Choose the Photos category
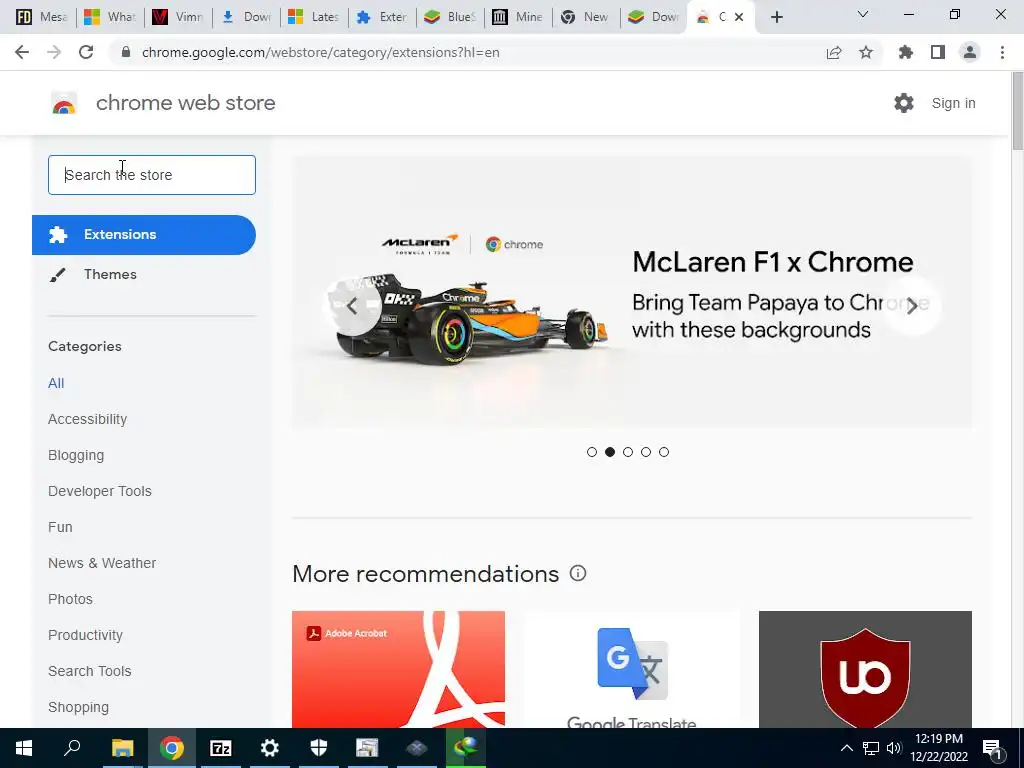 pyautogui.click(x=71, y=599)
